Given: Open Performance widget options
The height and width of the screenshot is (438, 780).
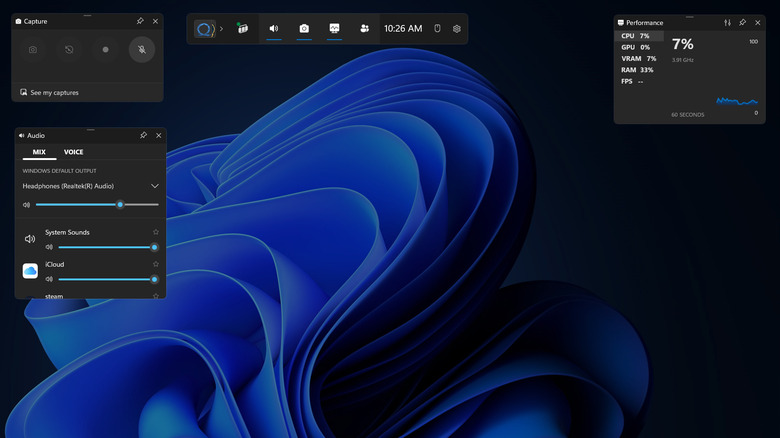Looking at the screenshot, I should pos(727,22).
